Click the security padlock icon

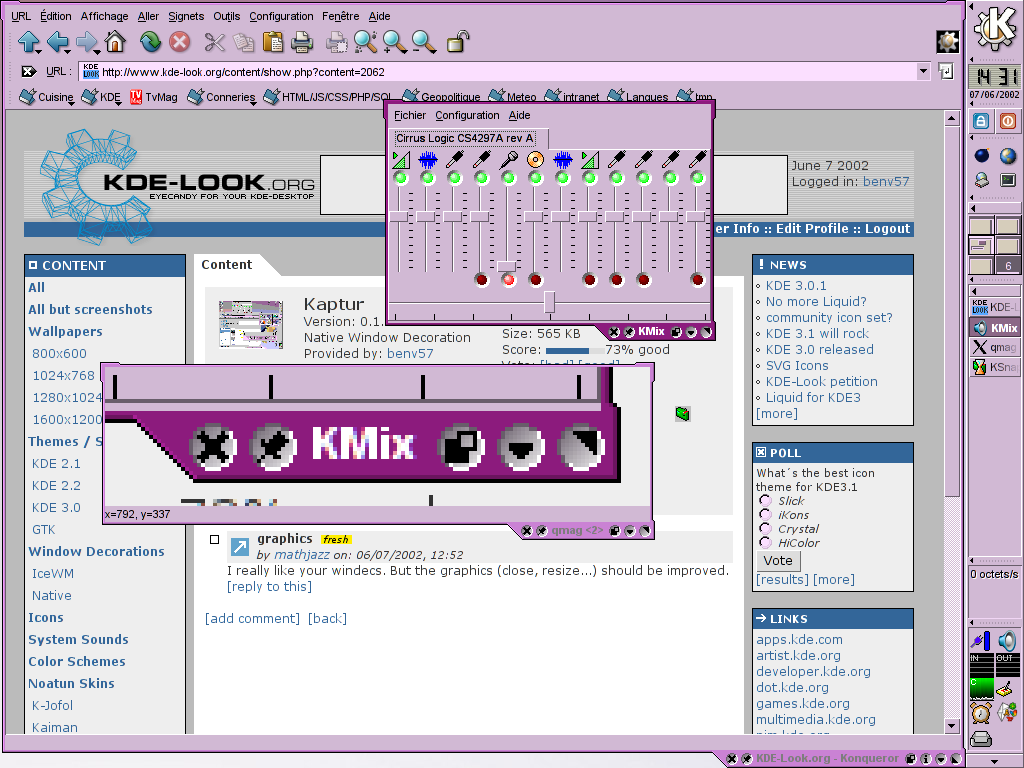click(458, 42)
